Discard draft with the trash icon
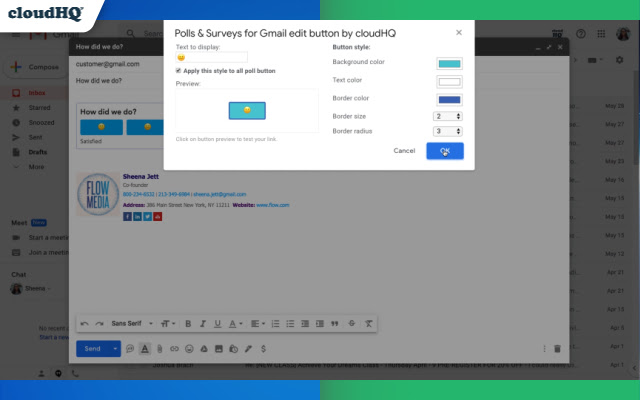Screen dimensions: 640x400 coord(557,349)
